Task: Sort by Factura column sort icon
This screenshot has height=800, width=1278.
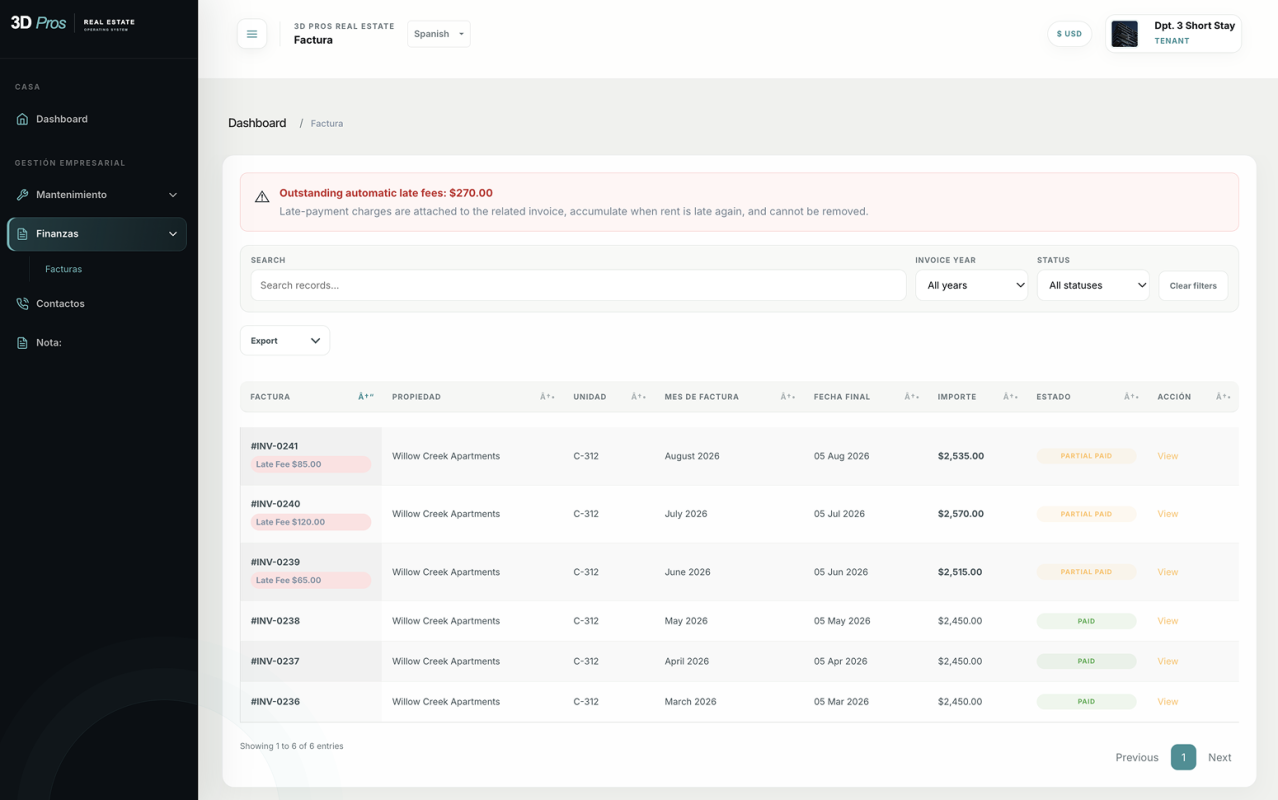Action: [x=366, y=397]
